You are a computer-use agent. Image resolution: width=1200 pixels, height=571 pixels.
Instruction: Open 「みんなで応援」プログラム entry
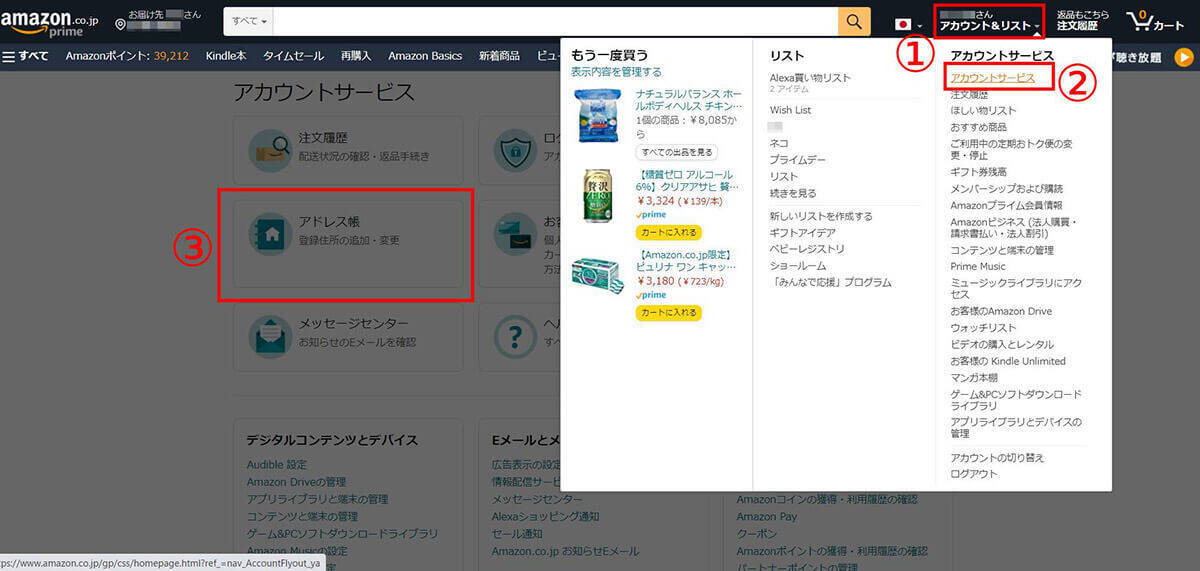(830, 282)
